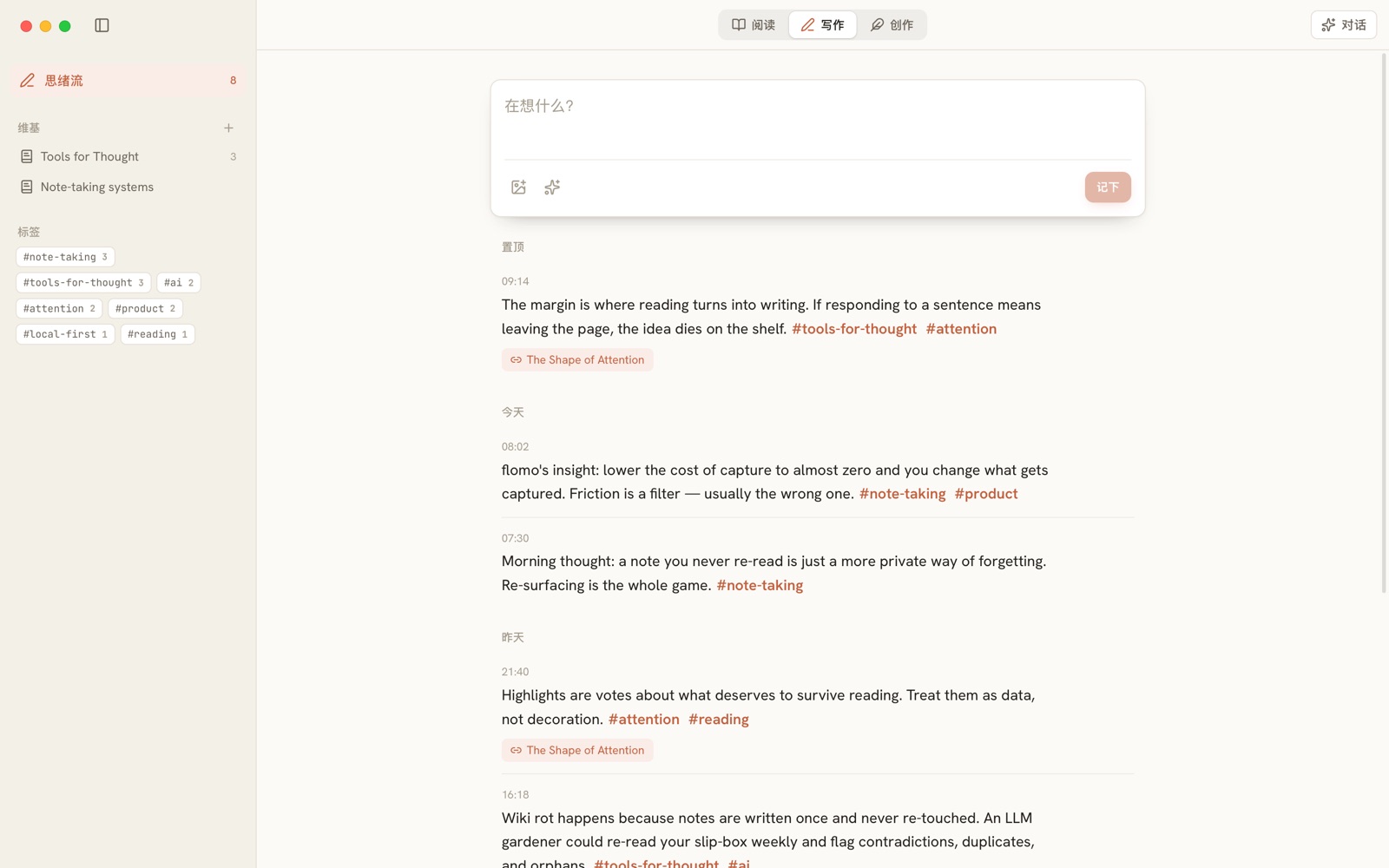Image resolution: width=1389 pixels, height=868 pixels.
Task: Open The Shape of Attention link under 09:14 note
Action: point(577,360)
